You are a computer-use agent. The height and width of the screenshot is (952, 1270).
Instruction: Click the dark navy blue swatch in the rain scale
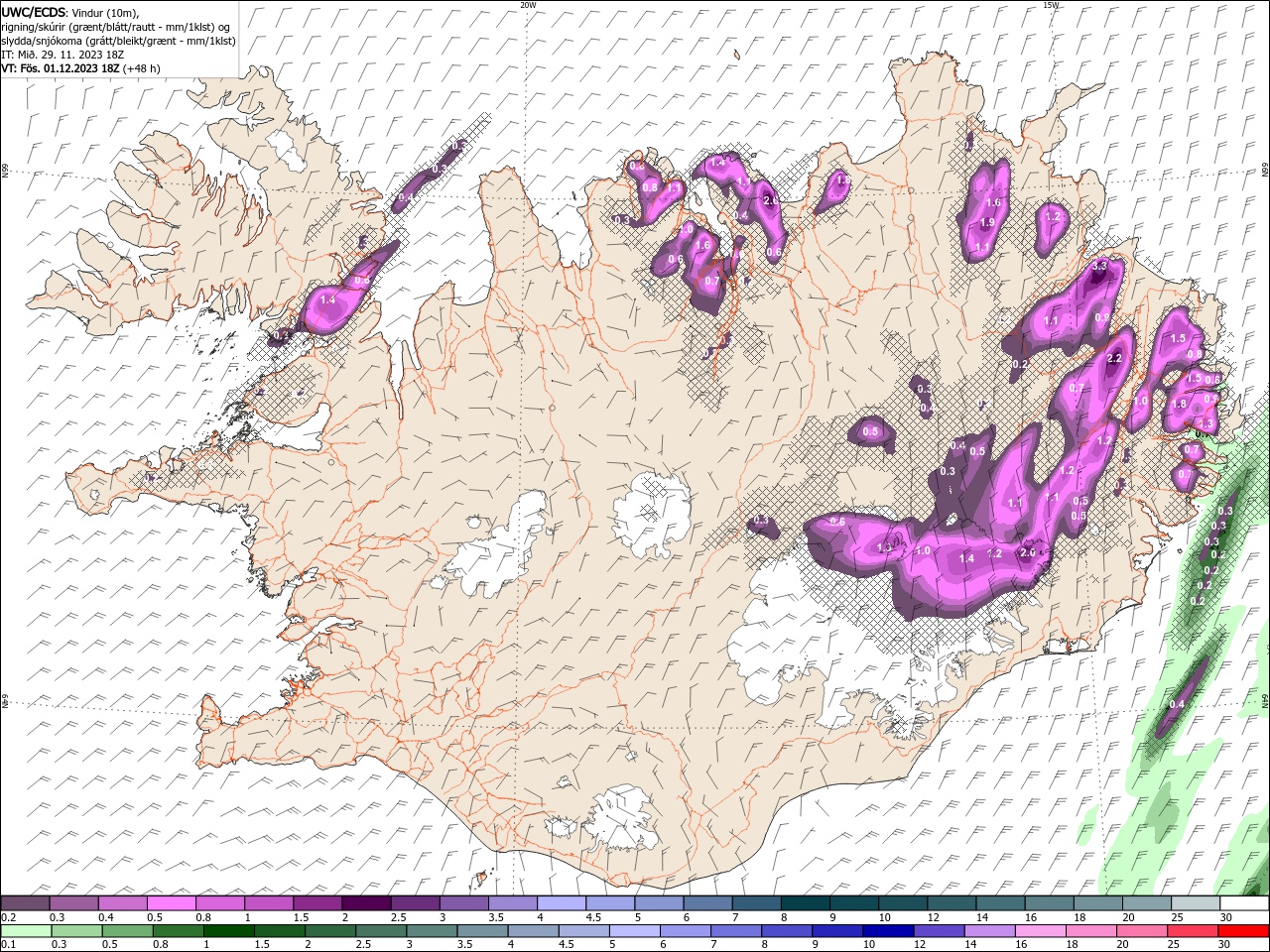[x=886, y=931]
